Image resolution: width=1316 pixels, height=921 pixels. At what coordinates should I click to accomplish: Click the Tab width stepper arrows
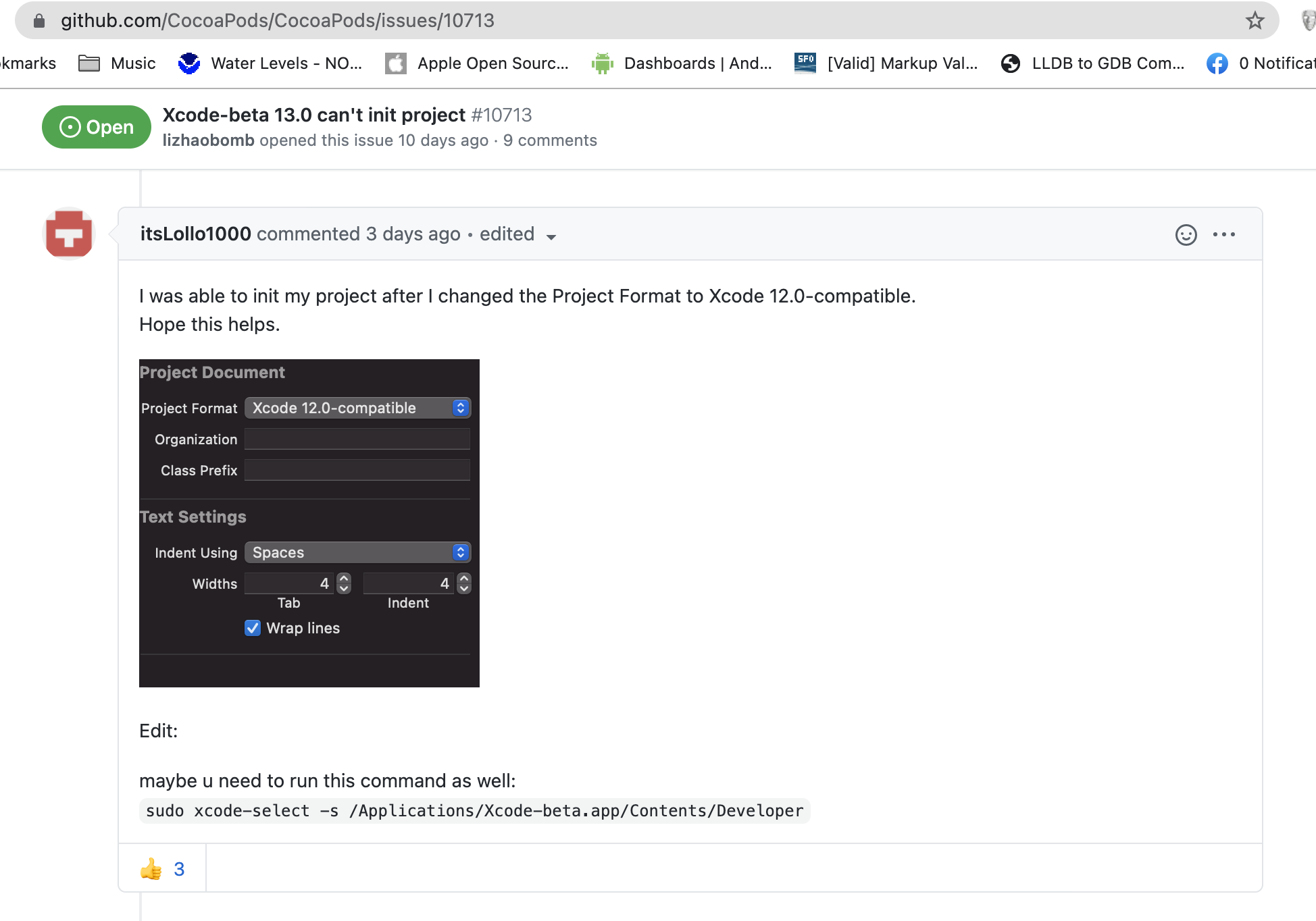pos(344,583)
